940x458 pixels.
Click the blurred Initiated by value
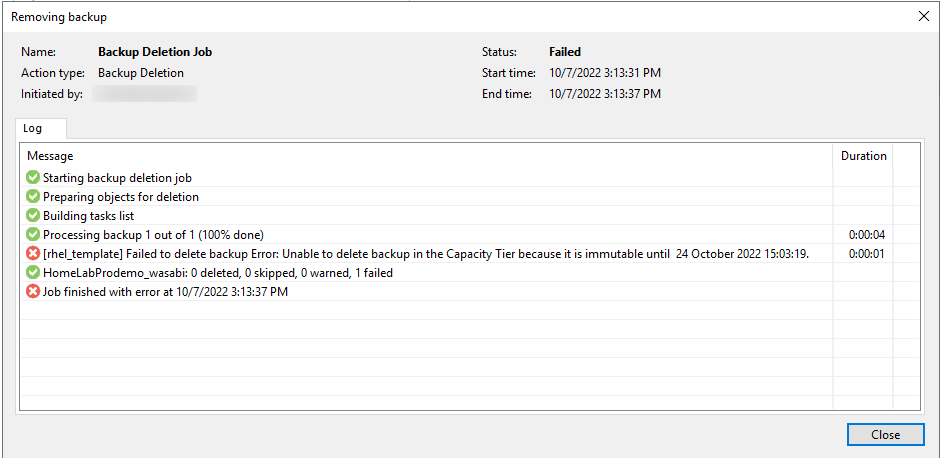pos(144,94)
